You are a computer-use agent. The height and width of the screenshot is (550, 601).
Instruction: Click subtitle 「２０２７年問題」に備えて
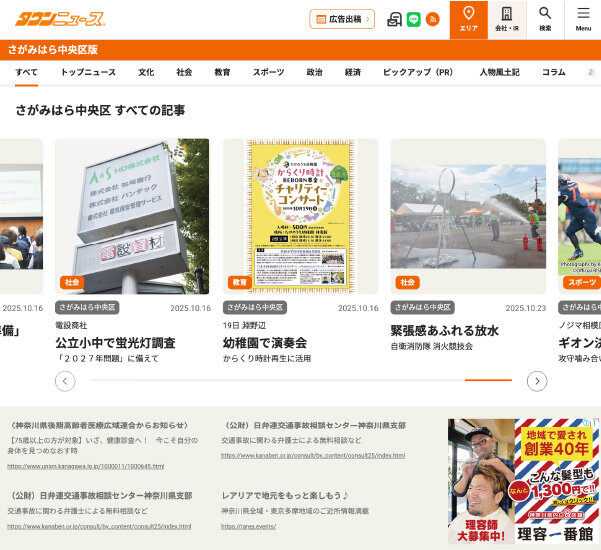(107, 359)
